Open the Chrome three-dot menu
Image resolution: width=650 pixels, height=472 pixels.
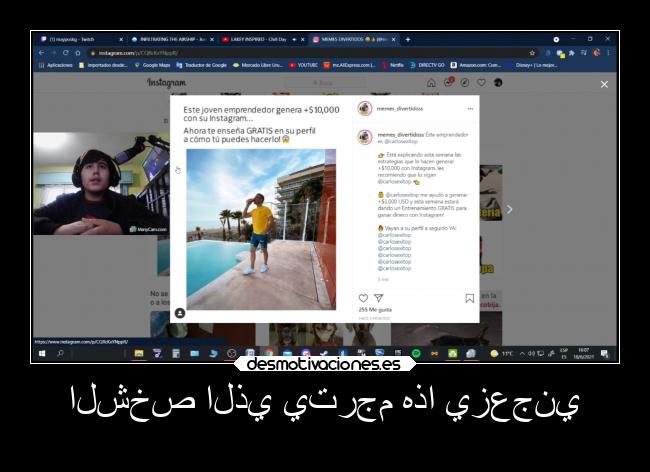(x=609, y=53)
